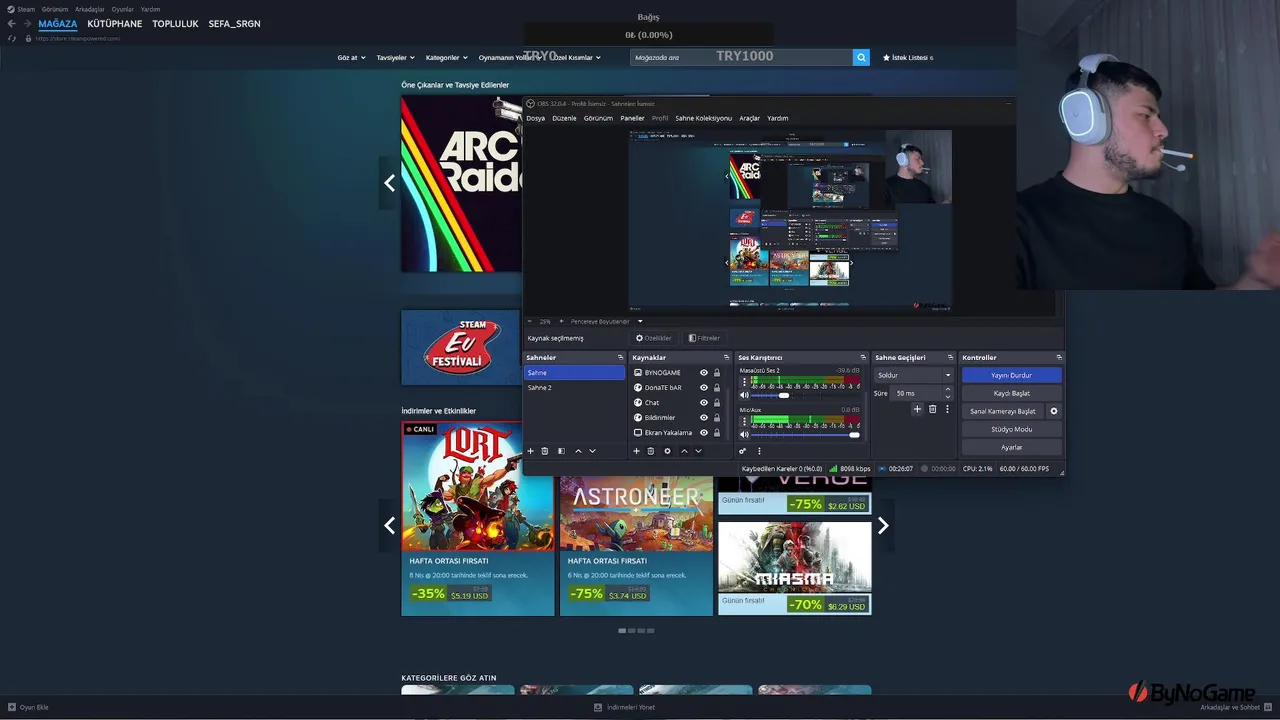Open virtual camera settings gear
This screenshot has width=1280, height=720.
(x=1054, y=411)
